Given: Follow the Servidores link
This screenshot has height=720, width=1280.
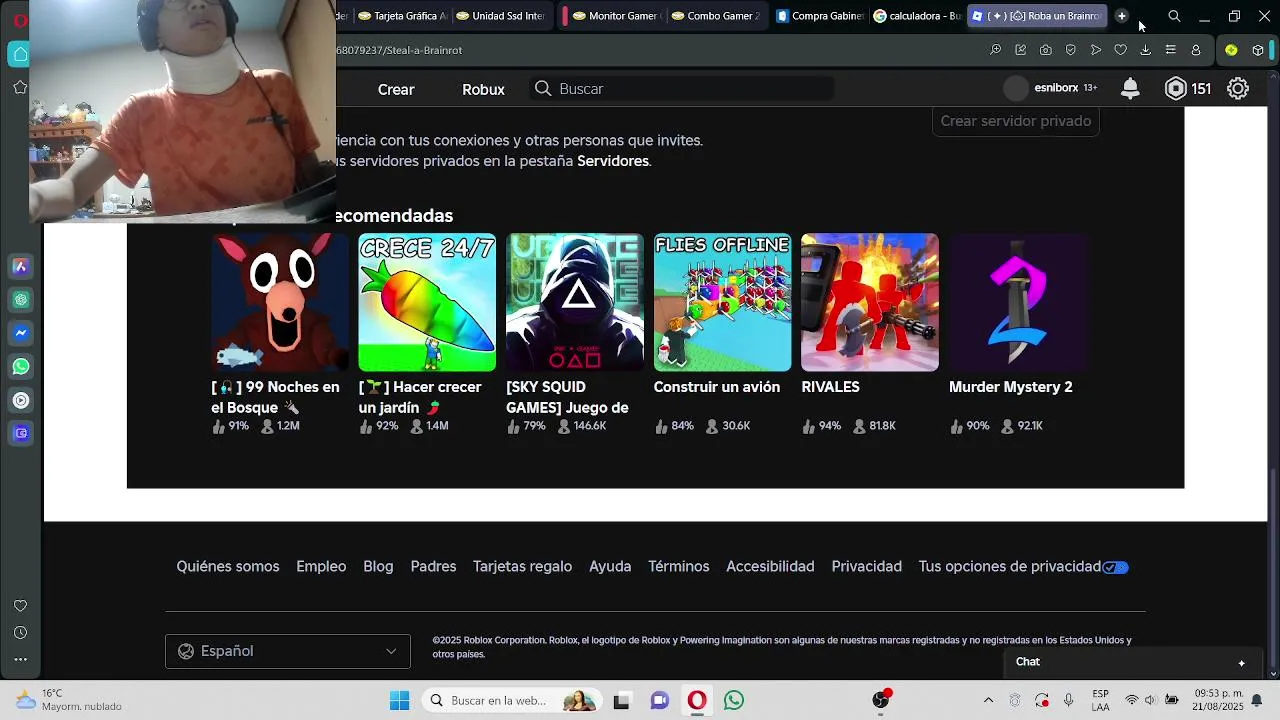Looking at the screenshot, I should [613, 161].
